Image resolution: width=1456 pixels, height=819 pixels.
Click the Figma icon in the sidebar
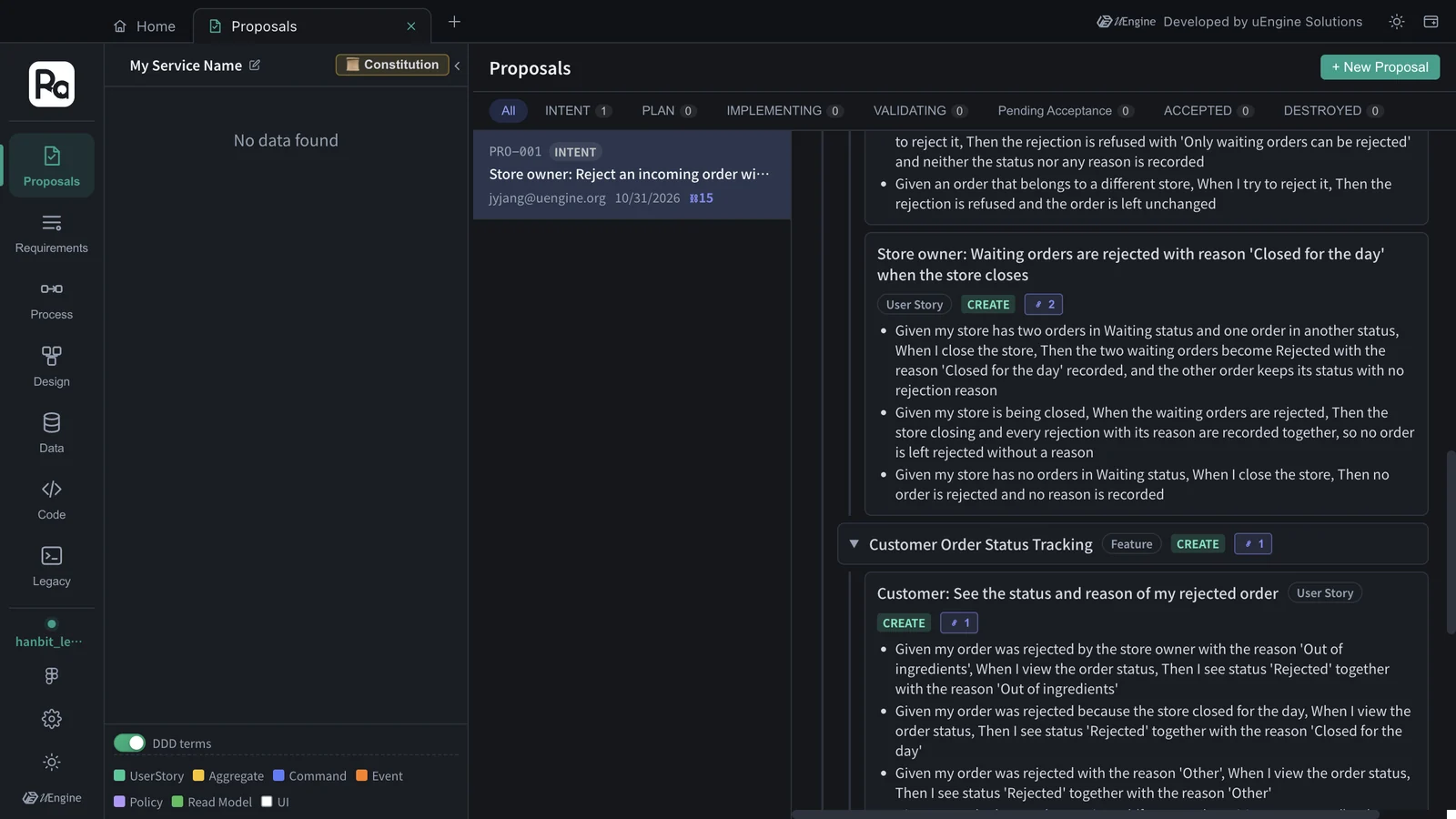click(x=51, y=675)
